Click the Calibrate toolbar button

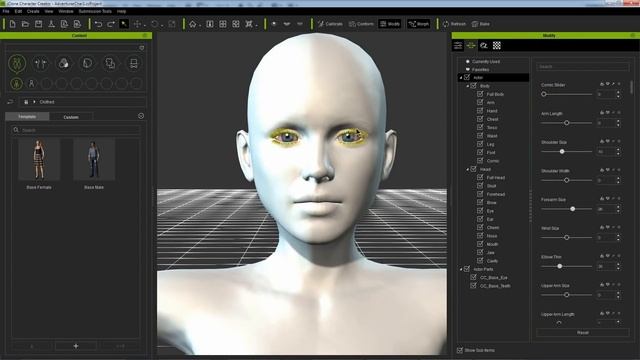click(x=330, y=24)
